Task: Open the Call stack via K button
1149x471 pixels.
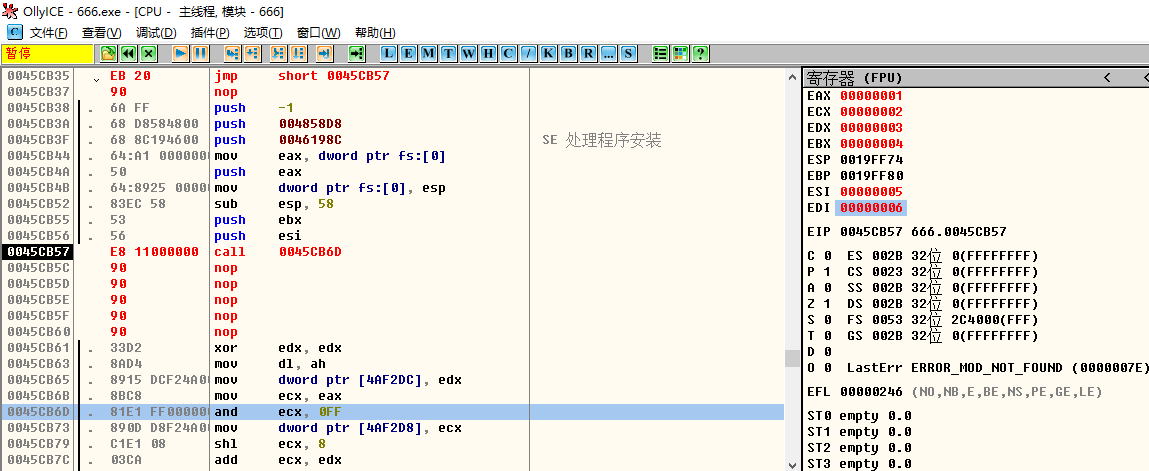Action: 549,53
